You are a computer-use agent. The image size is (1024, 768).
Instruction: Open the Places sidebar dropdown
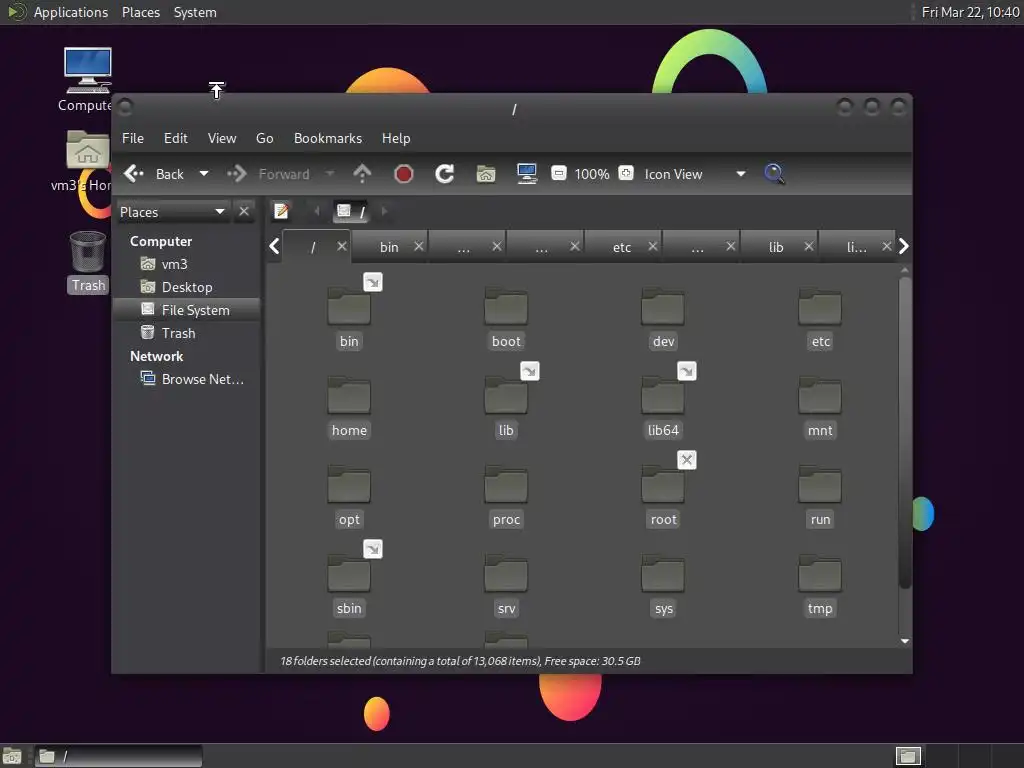coord(173,212)
